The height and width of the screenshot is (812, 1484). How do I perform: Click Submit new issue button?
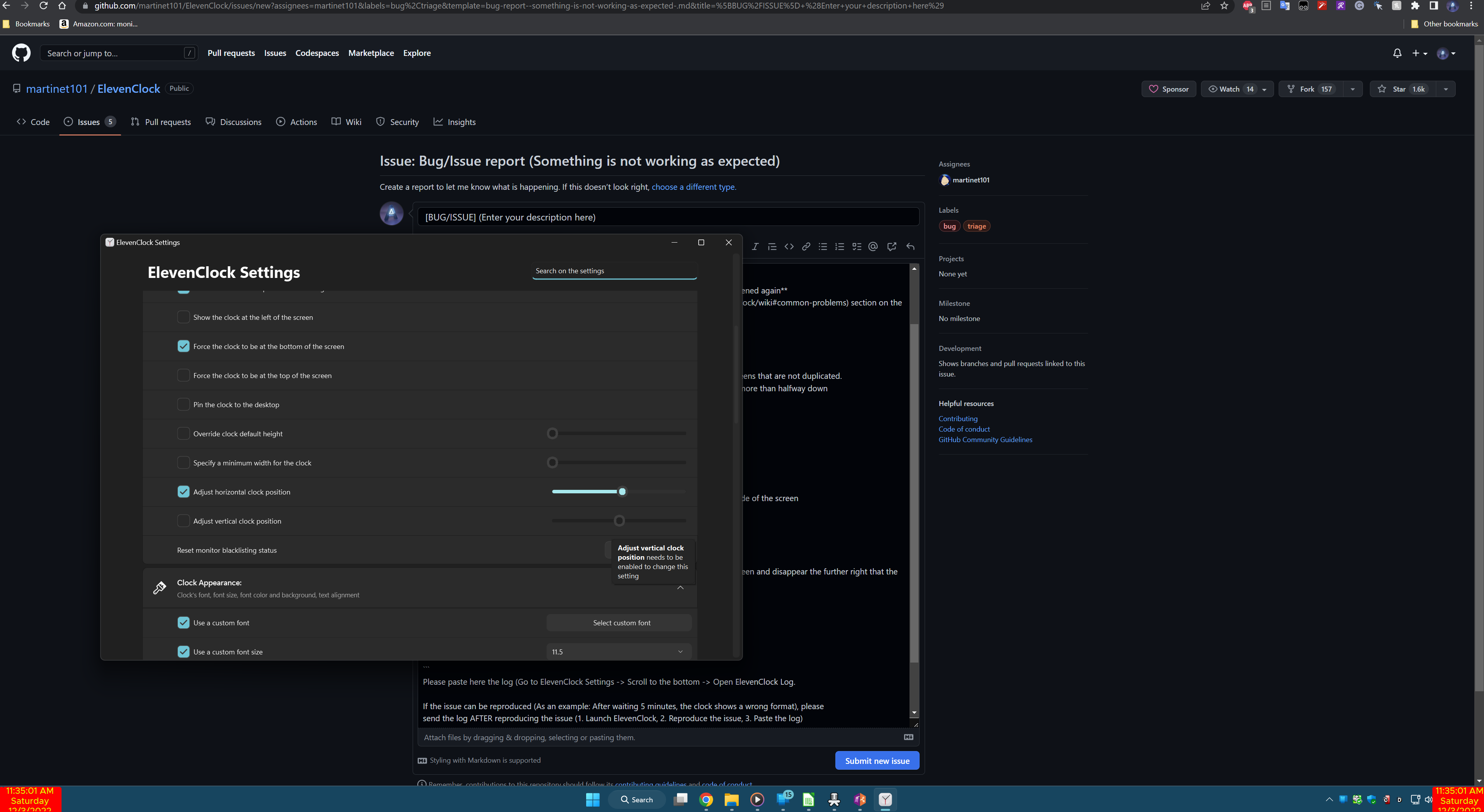pyautogui.click(x=877, y=761)
